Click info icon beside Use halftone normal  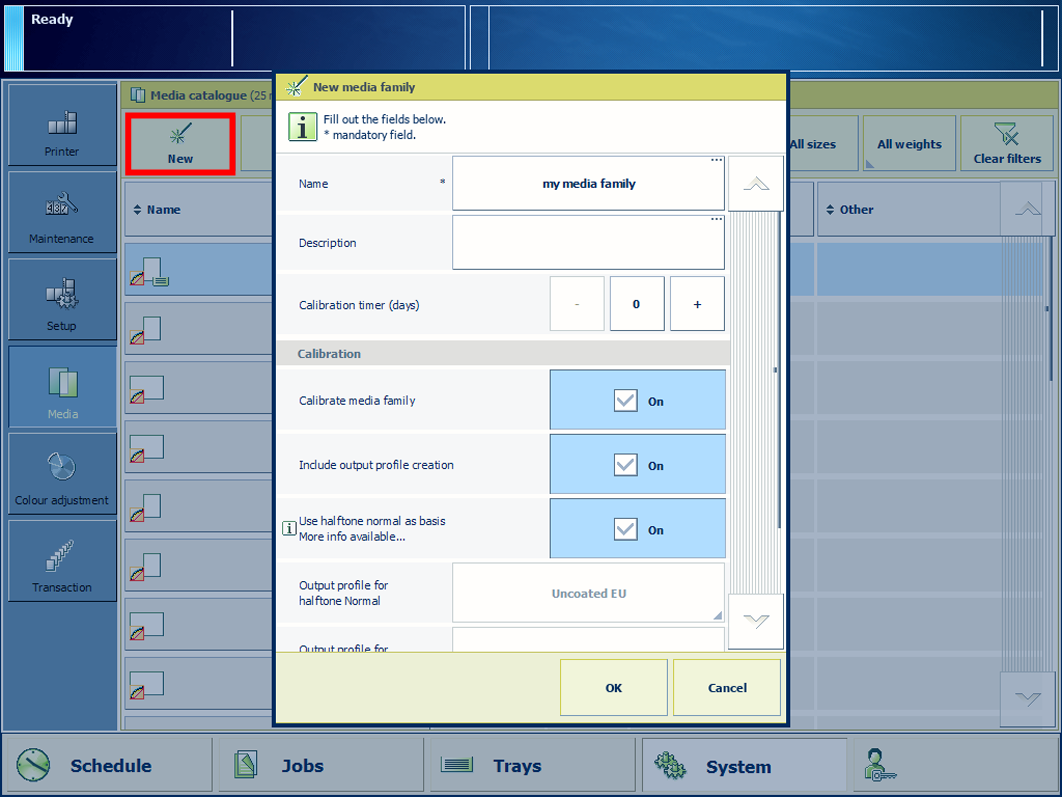(x=289, y=528)
